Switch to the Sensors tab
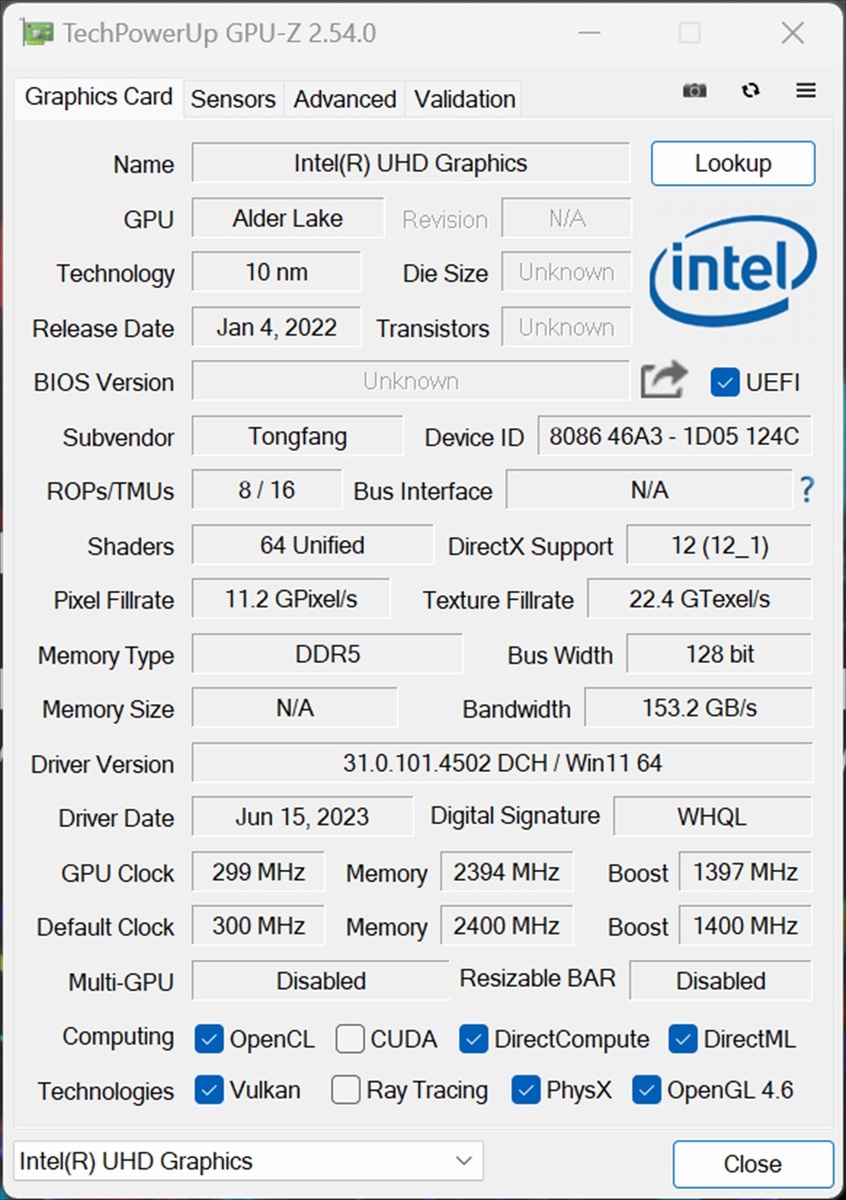 point(232,99)
